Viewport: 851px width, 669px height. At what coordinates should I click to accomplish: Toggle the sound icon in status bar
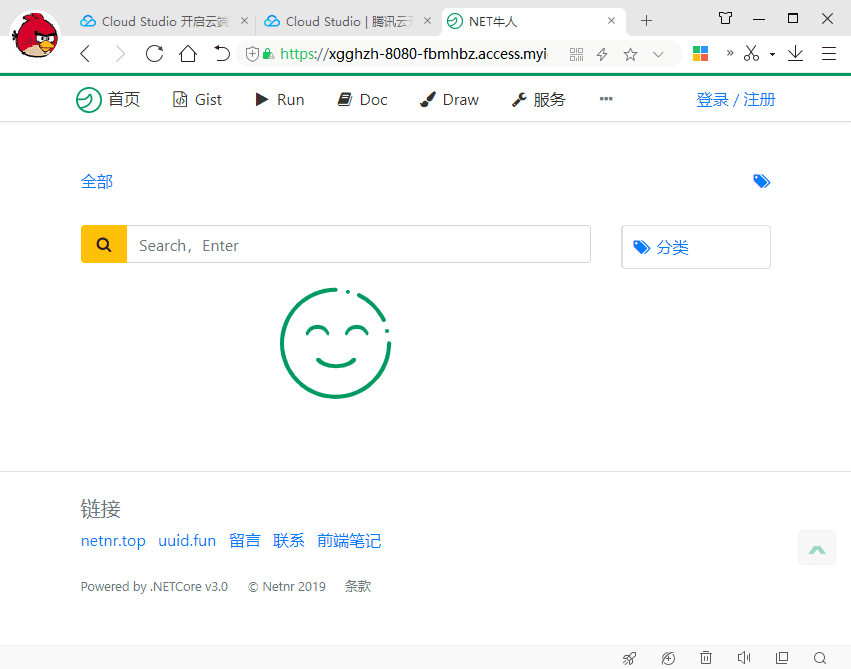[x=743, y=657]
